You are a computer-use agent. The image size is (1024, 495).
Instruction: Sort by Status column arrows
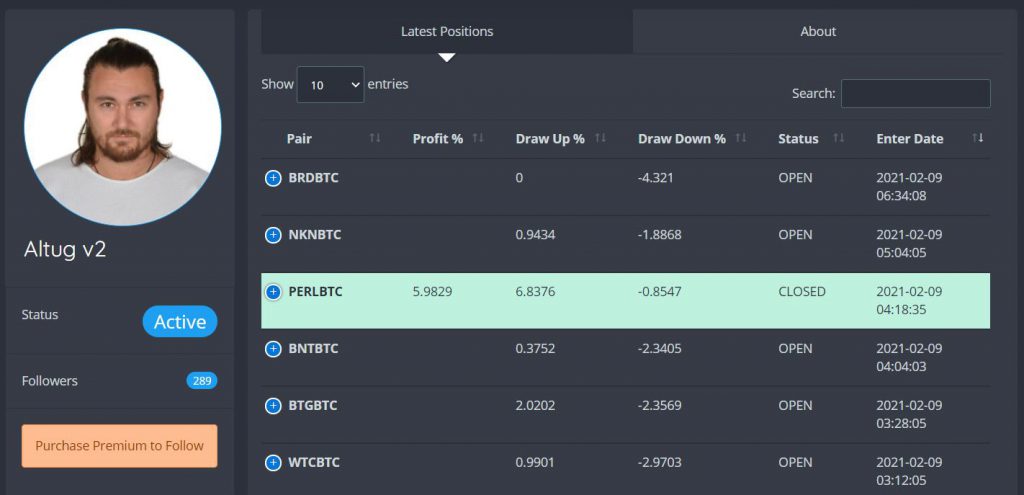(x=839, y=138)
